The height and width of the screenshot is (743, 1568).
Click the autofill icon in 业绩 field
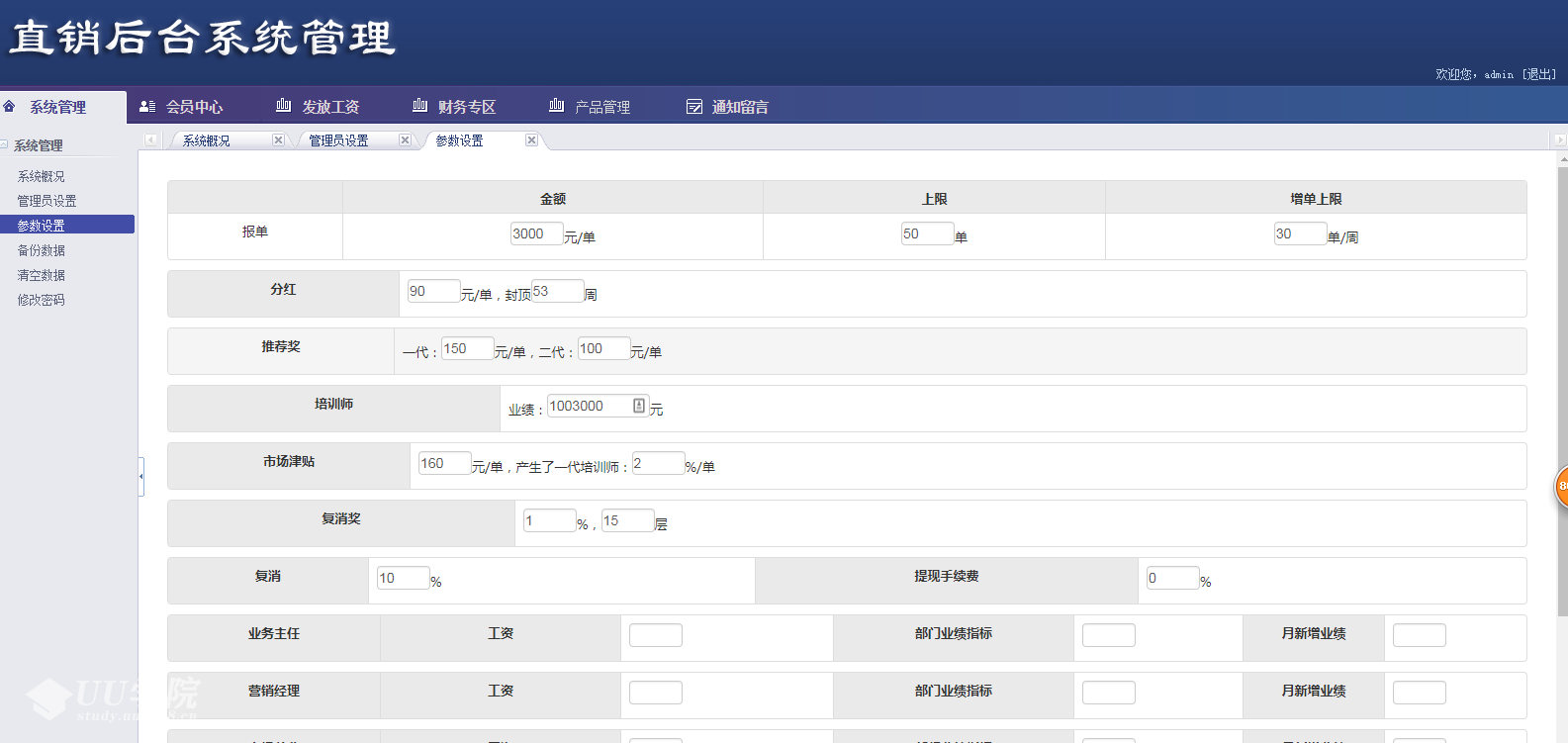coord(639,406)
